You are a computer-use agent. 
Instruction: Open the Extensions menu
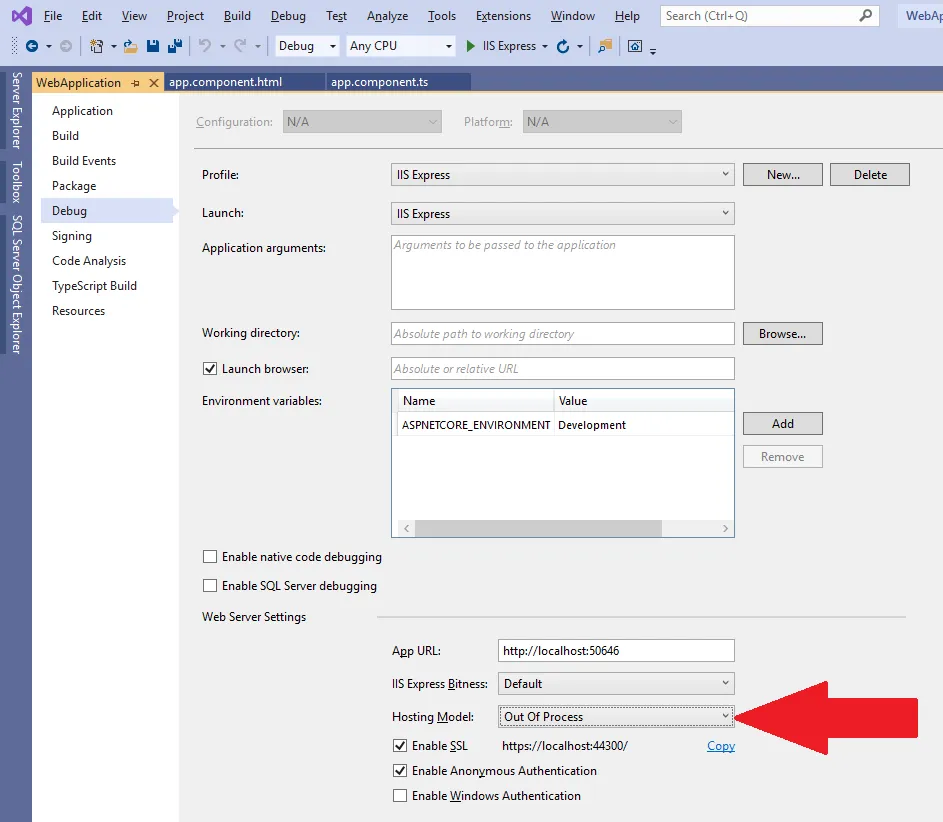[x=503, y=16]
